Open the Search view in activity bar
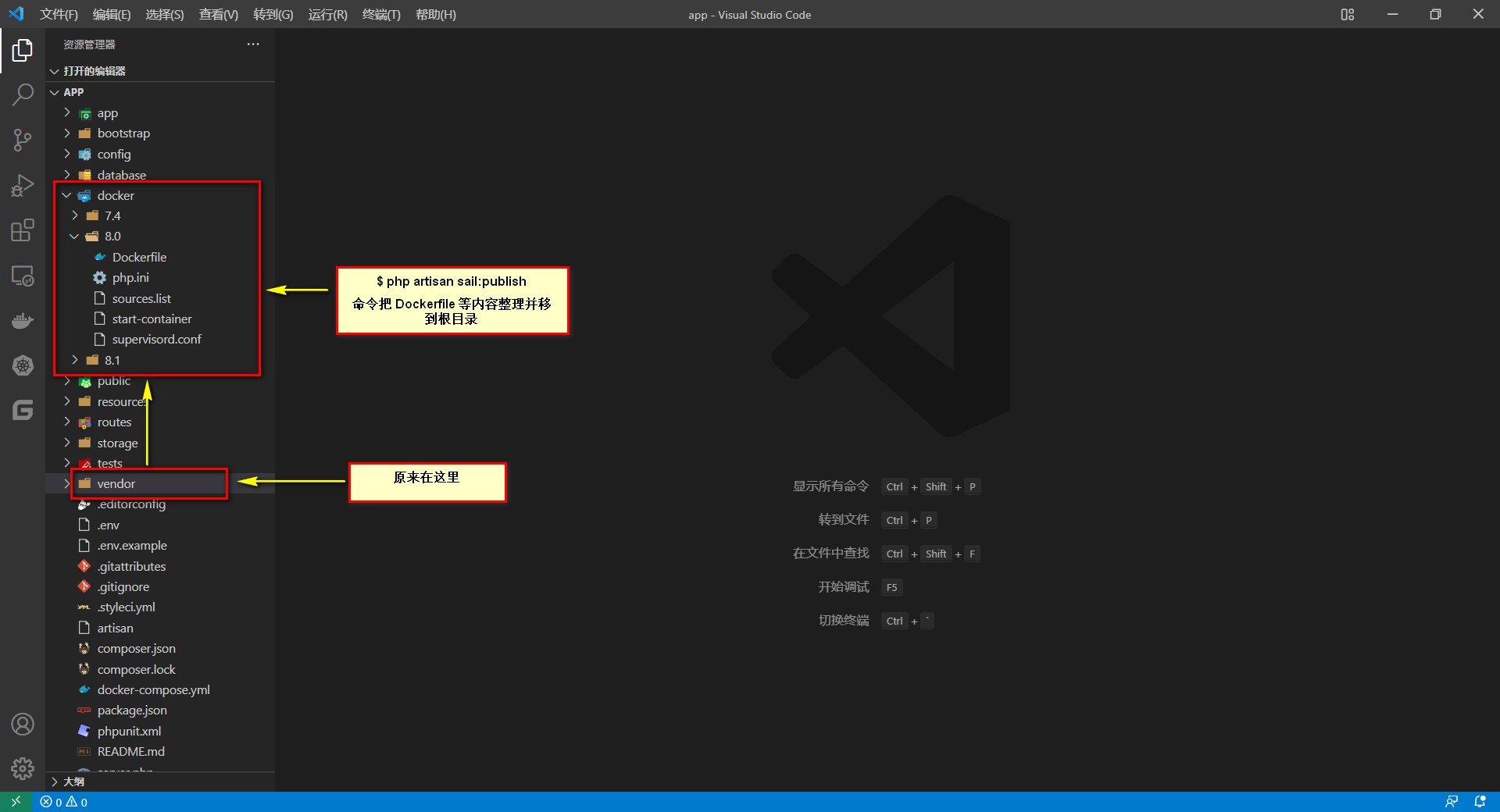The height and width of the screenshot is (812, 1500). coord(23,95)
